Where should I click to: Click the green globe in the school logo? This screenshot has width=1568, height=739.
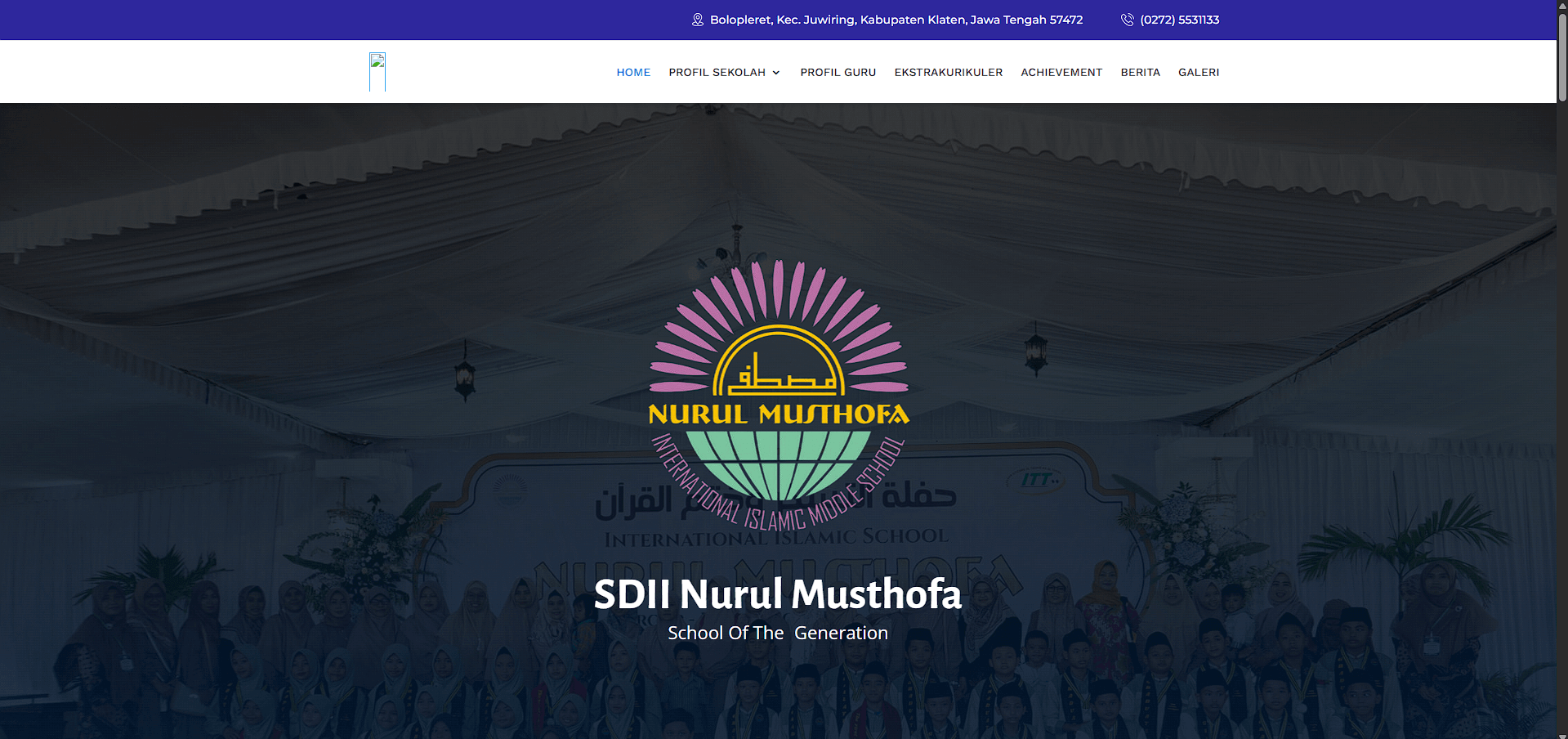point(778,463)
